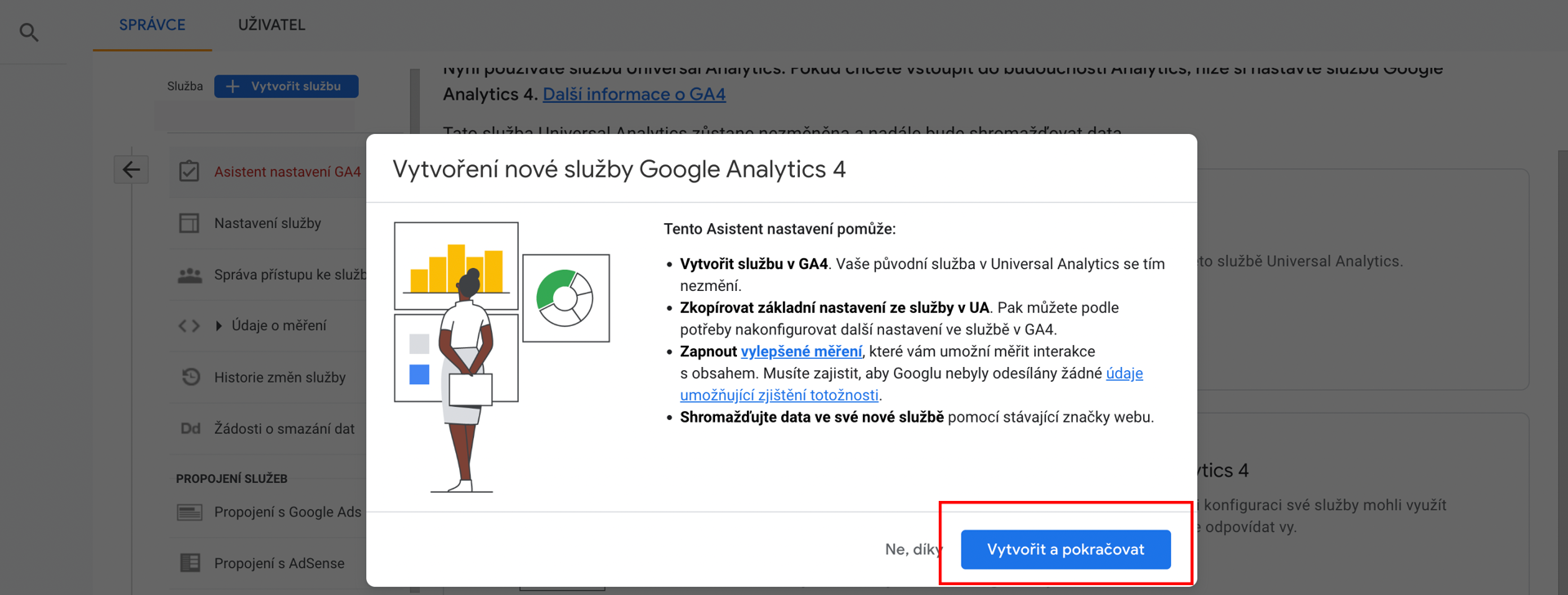The image size is (1568, 595).
Task: Click the back arrow icon
Action: coord(131,170)
